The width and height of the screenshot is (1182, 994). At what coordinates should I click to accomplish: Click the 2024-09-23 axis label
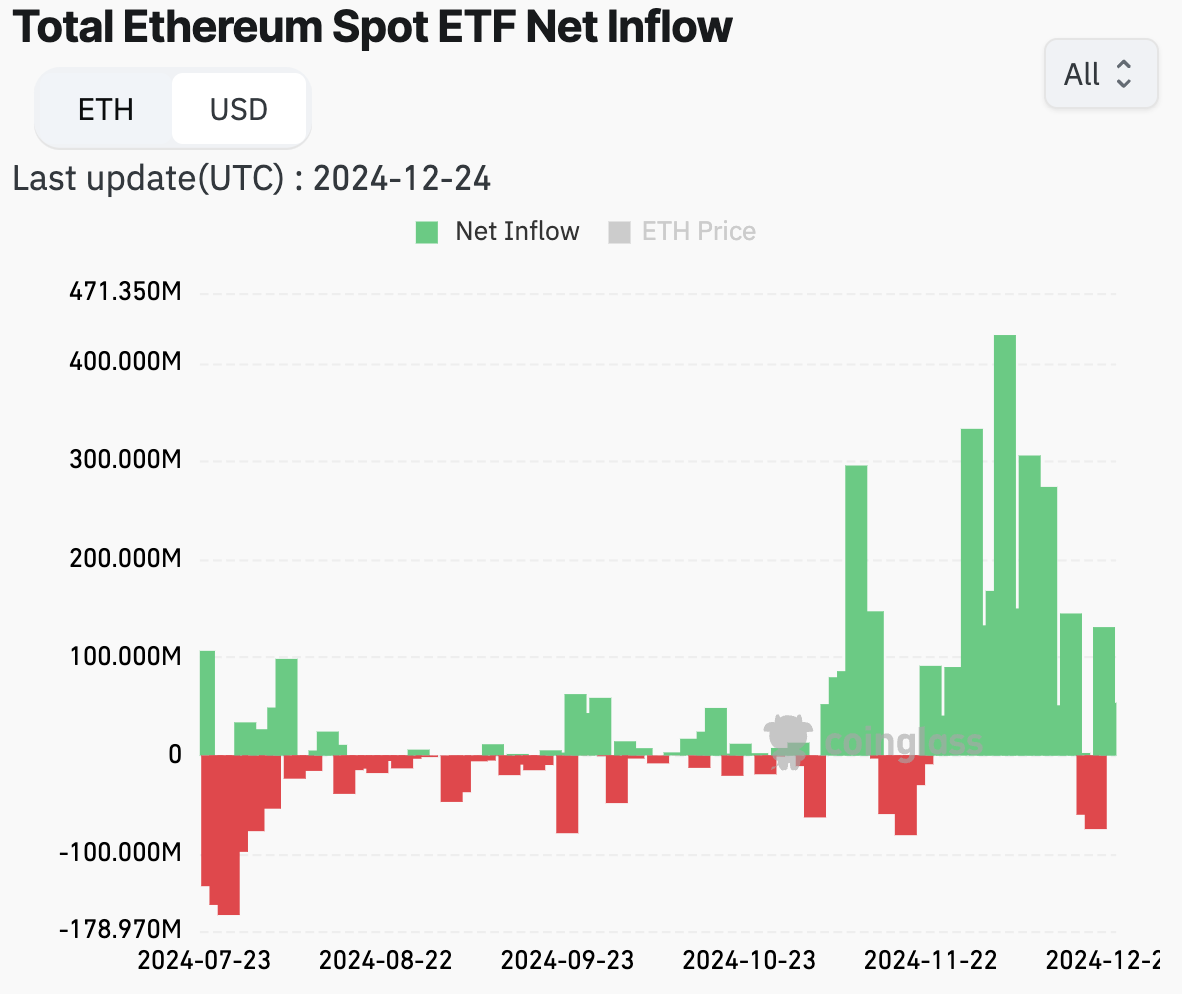(x=568, y=961)
